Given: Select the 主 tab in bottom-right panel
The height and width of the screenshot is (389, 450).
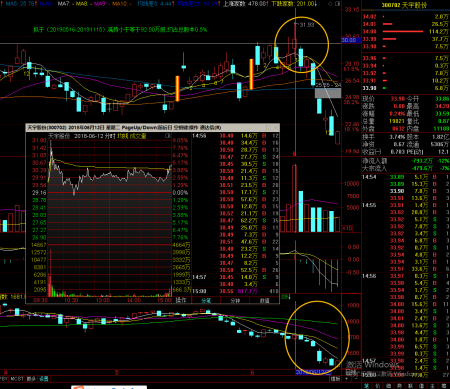Looking at the screenshot, I should [x=433, y=386].
